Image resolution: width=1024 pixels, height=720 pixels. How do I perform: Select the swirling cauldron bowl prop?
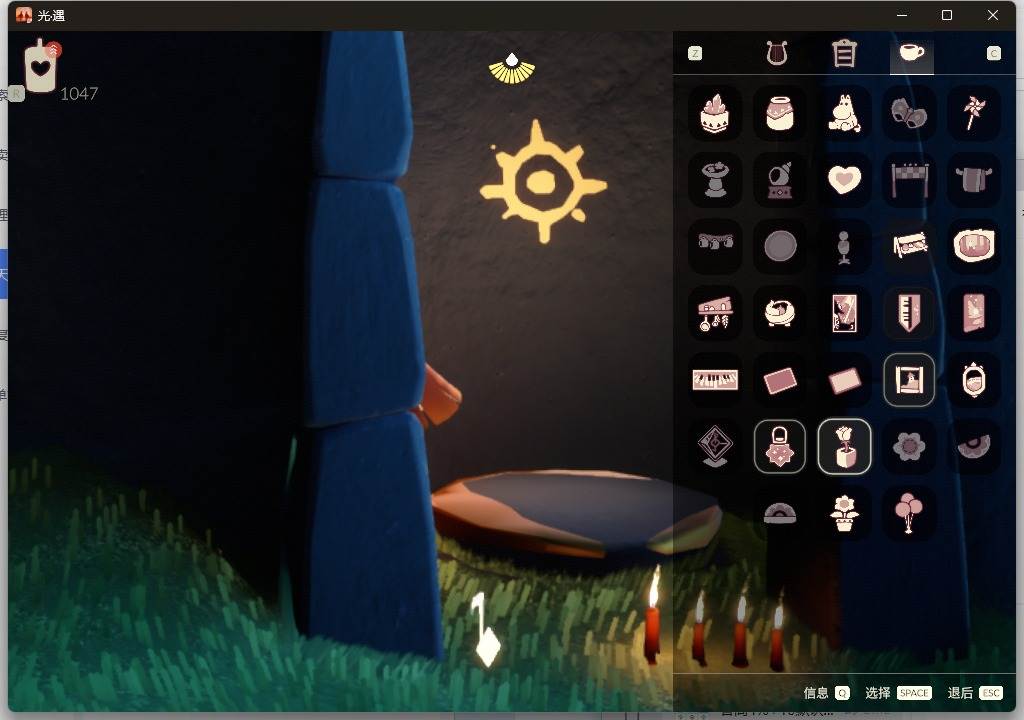pos(780,312)
